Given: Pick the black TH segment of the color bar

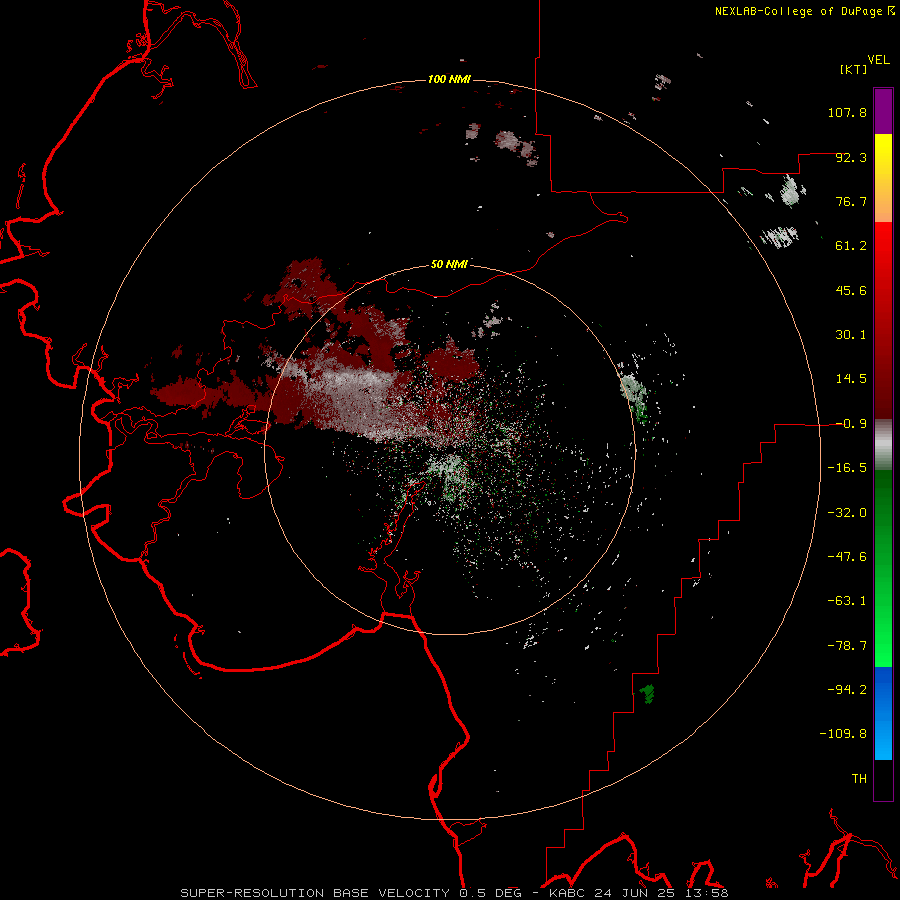Looking at the screenshot, I should [883, 779].
